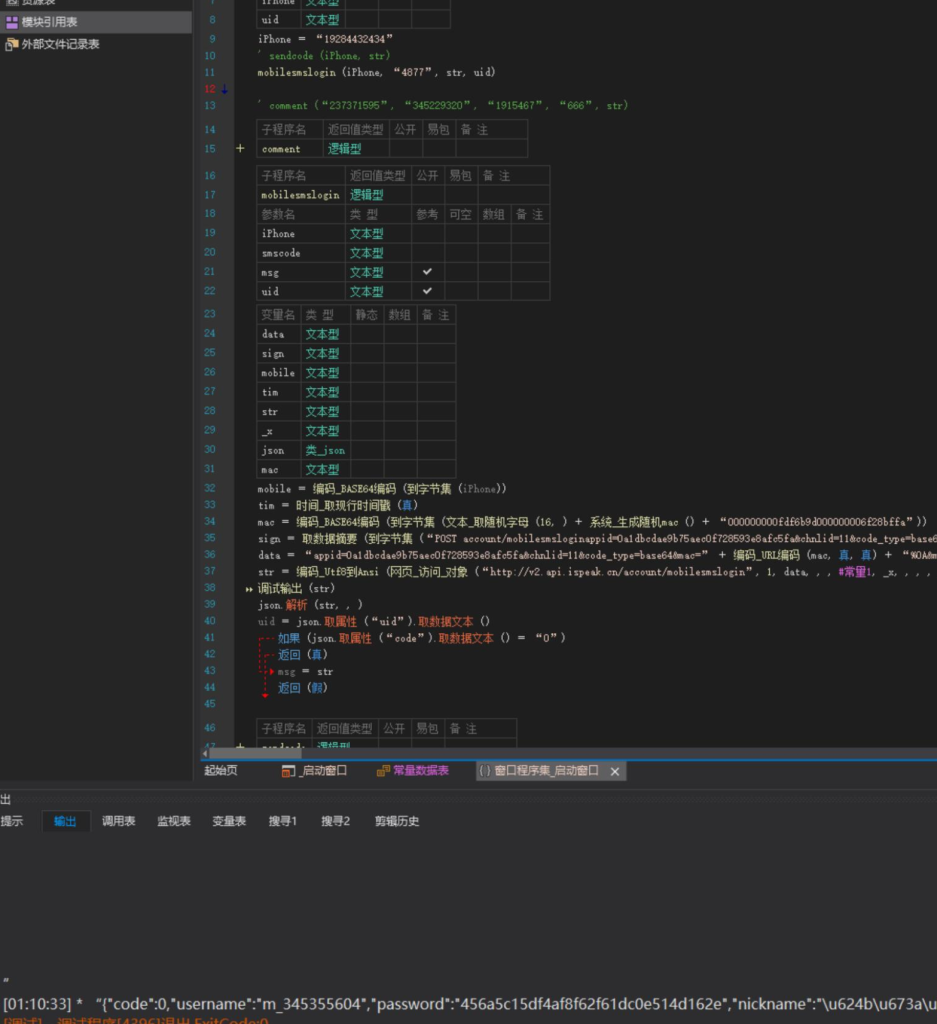Click the 返回 (假) statement

point(303,688)
